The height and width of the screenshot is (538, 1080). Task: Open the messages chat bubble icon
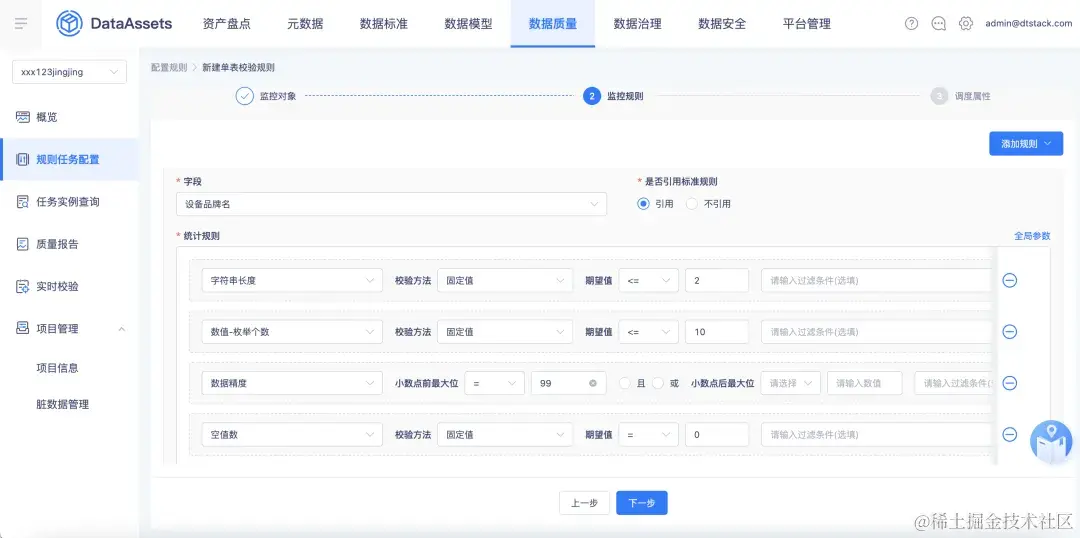tap(938, 23)
